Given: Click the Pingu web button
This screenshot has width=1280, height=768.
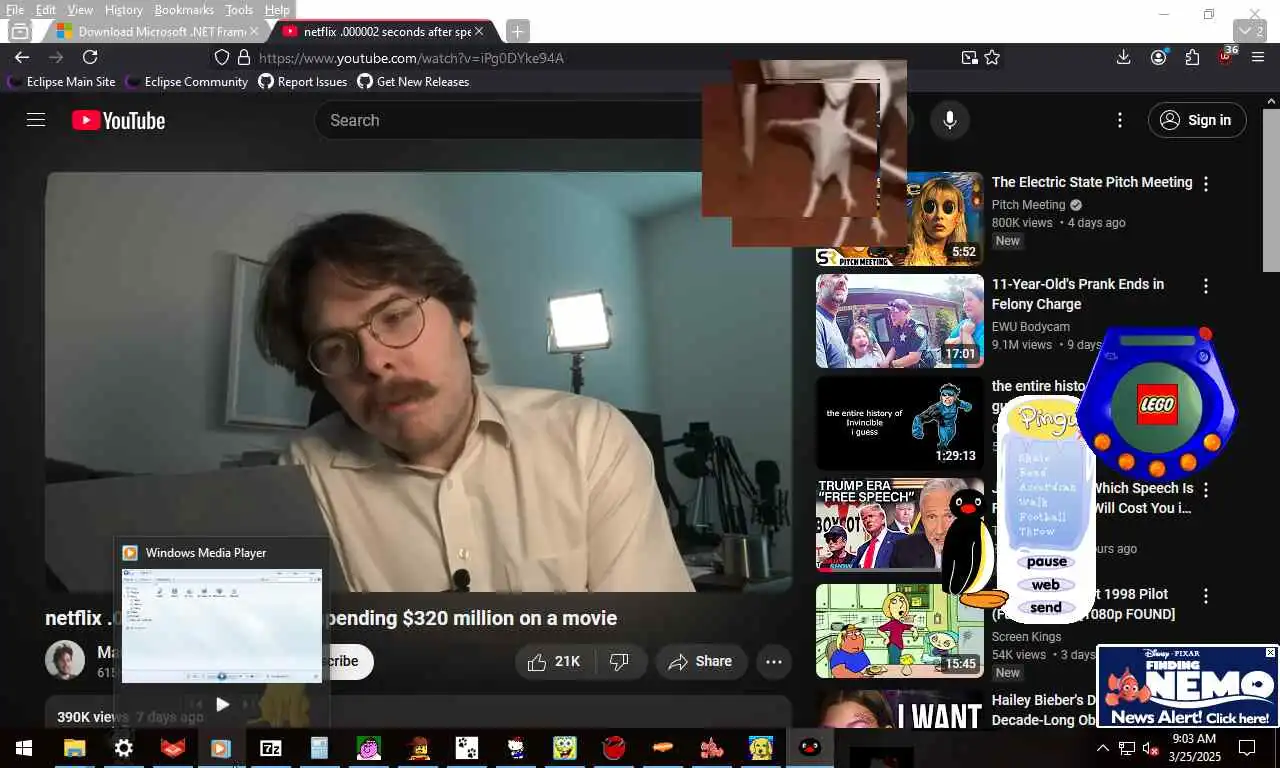Looking at the screenshot, I should click(x=1046, y=585).
